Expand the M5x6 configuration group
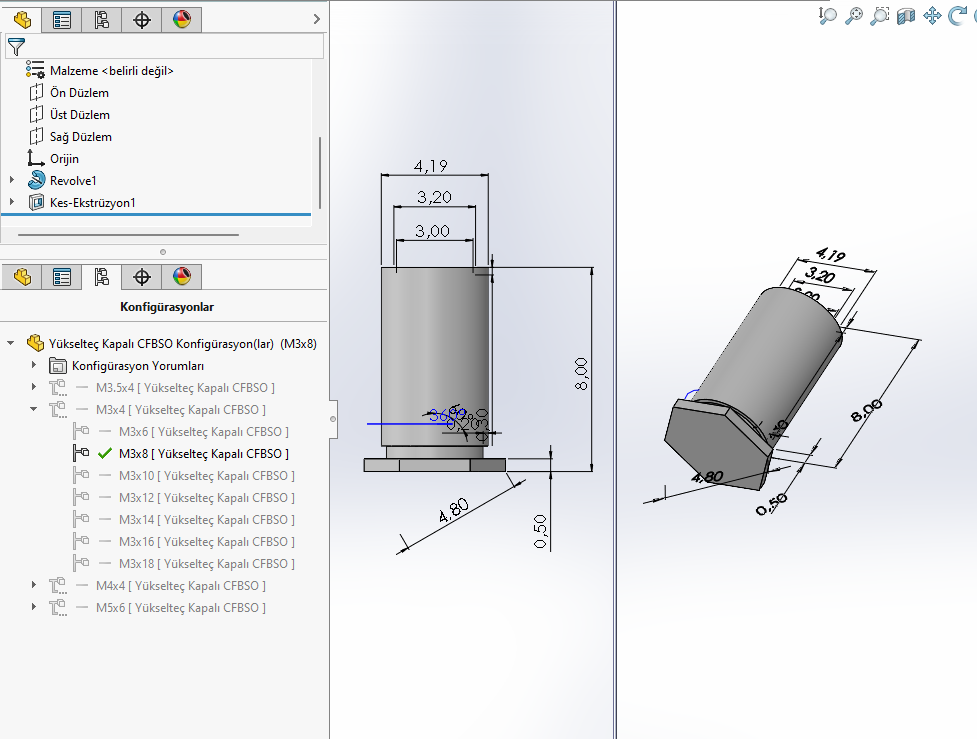Screen dimensions: 977x739 tap(34, 608)
